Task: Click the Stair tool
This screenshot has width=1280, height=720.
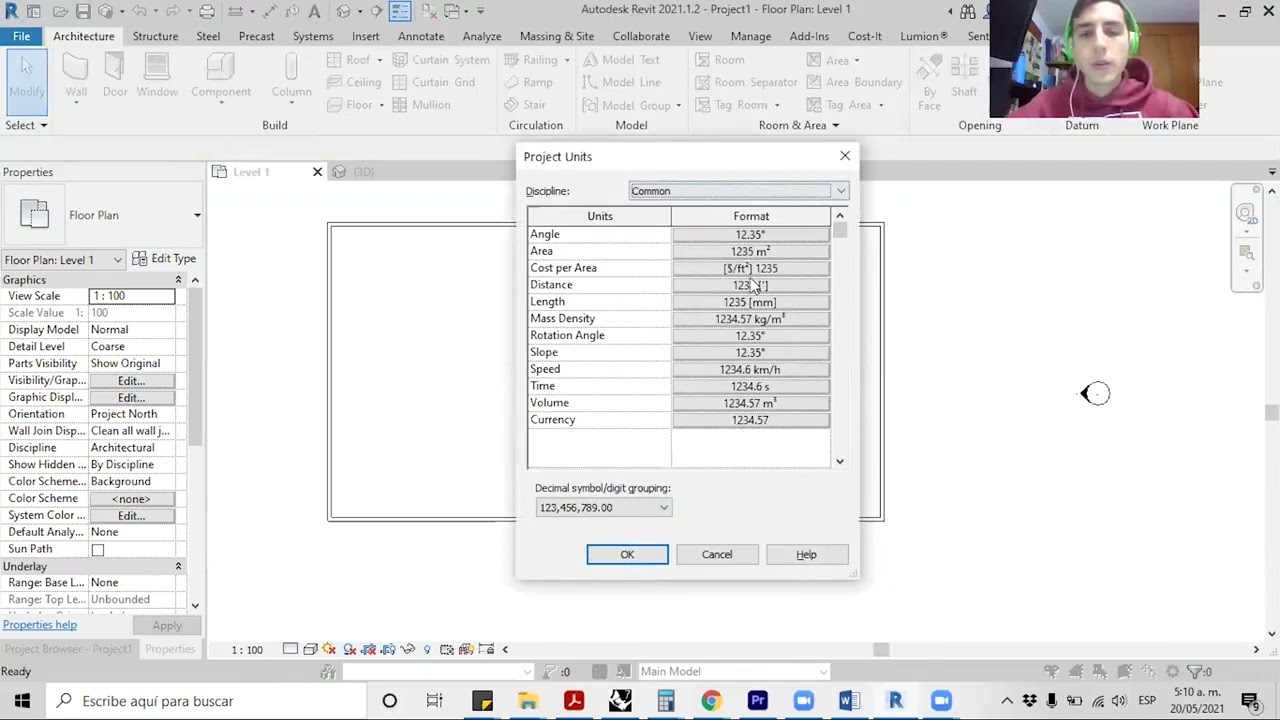Action: pos(525,104)
